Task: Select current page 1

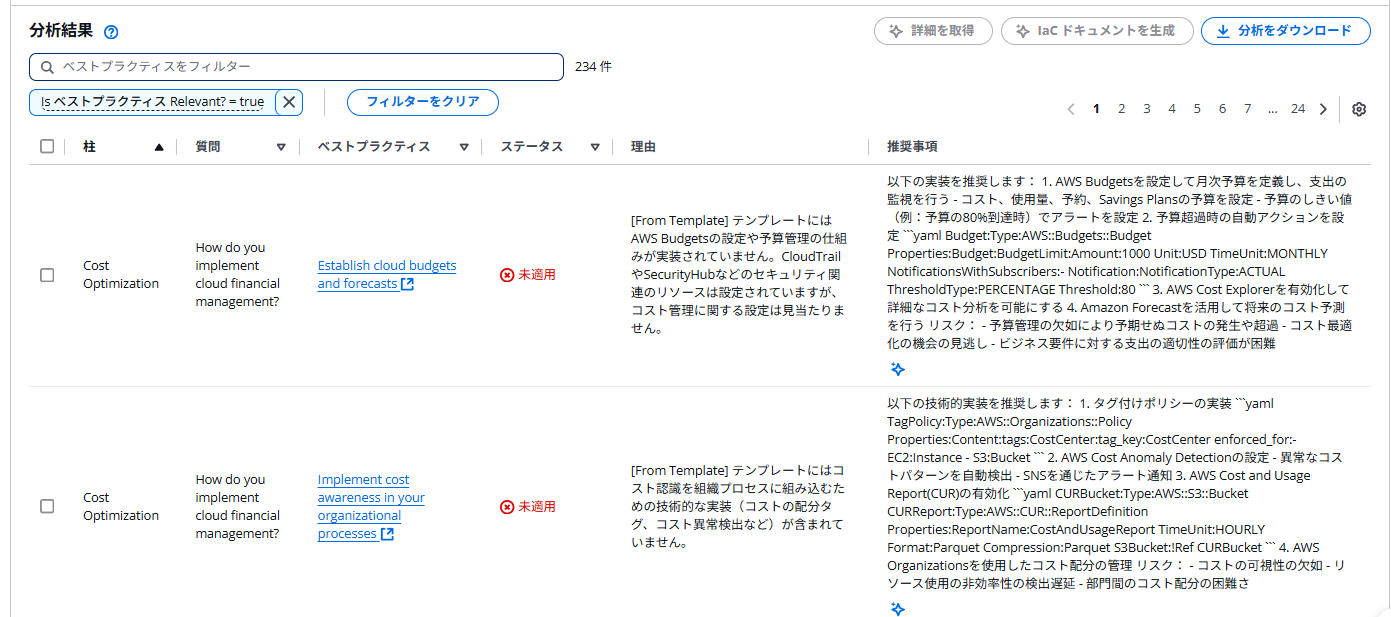Action: [x=1096, y=109]
